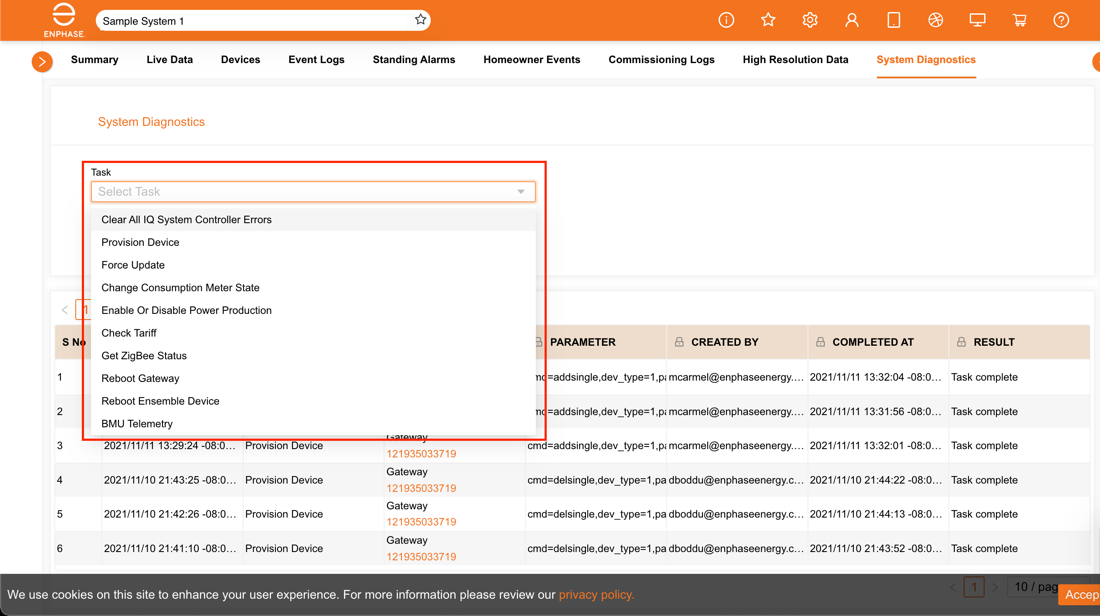Click the page number input field
Screen dimensions: 1100x616
(974, 588)
